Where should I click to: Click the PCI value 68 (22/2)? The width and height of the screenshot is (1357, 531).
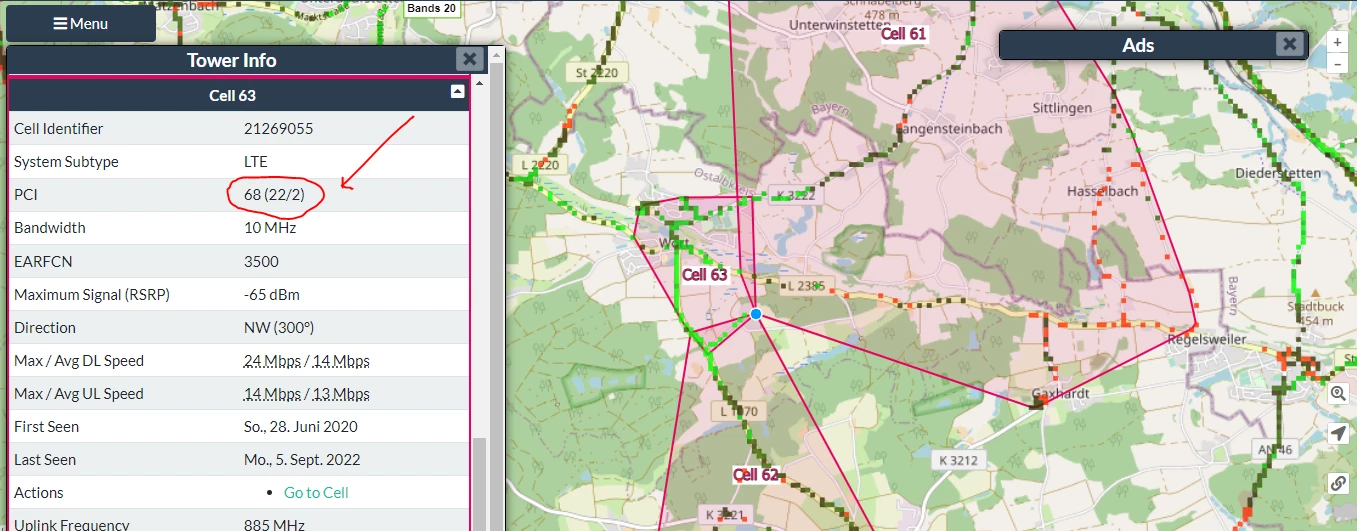click(274, 194)
